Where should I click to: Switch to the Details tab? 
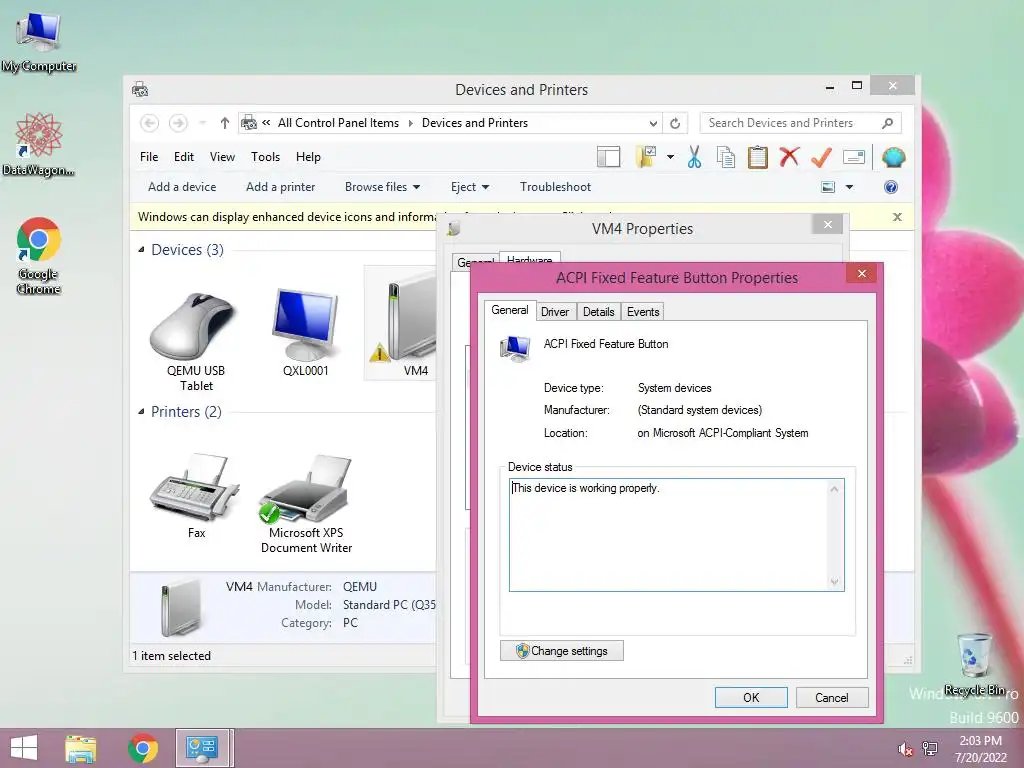599,312
